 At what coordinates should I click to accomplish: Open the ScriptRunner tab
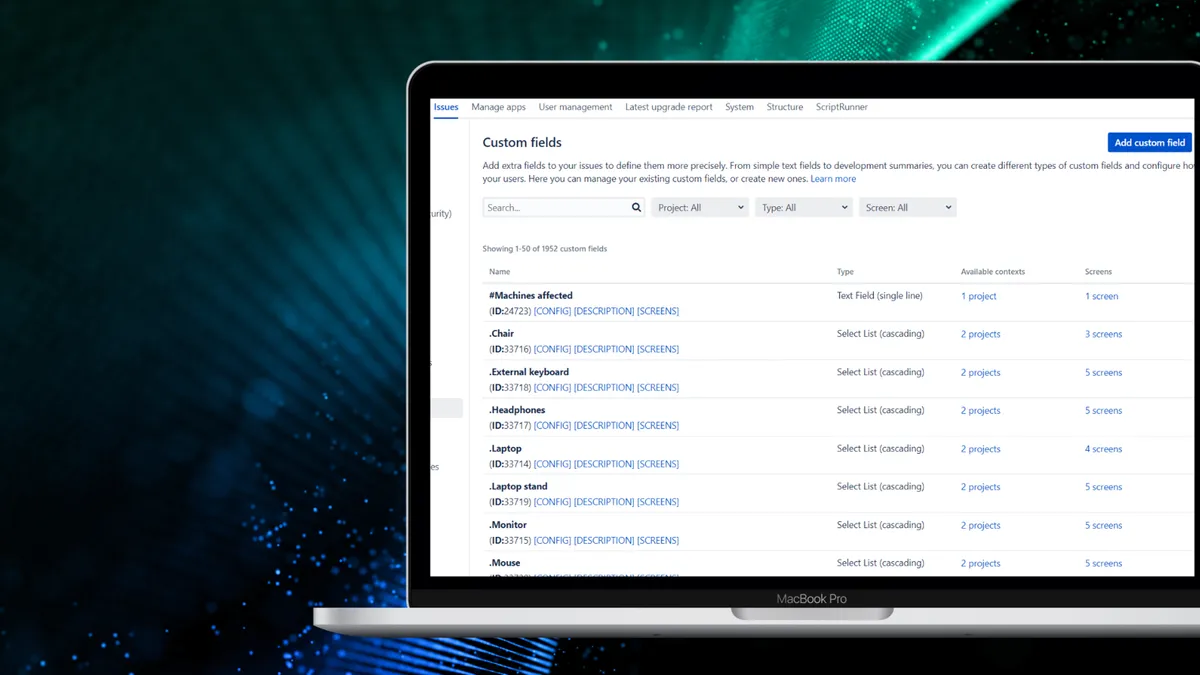842,107
